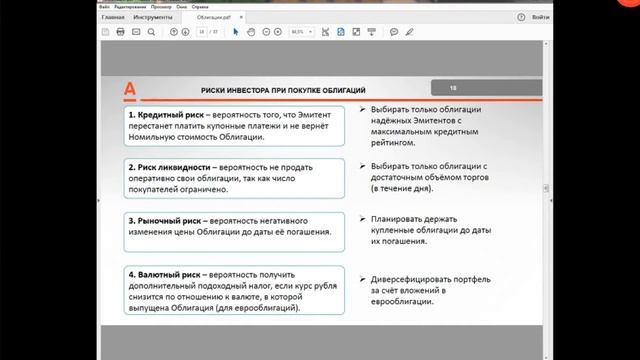Switch to Инструменты tab
The height and width of the screenshot is (360, 640).
(153, 17)
